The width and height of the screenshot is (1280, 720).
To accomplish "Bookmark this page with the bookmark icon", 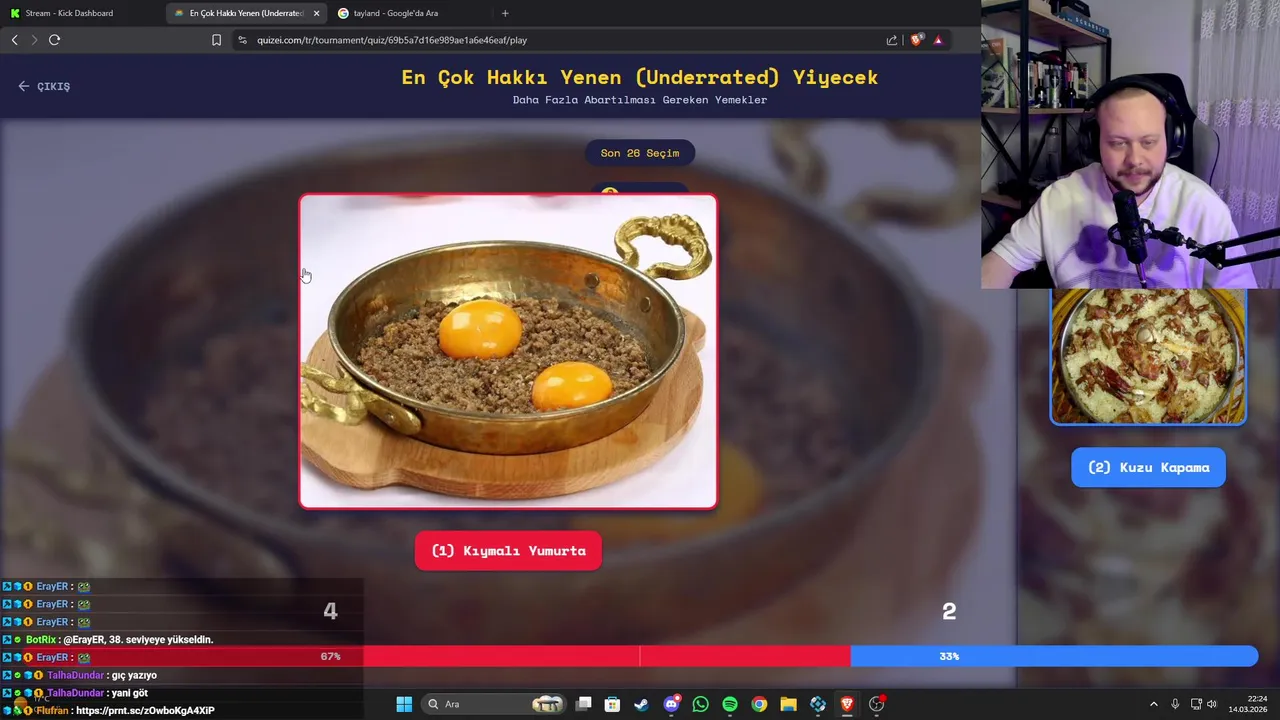I will (216, 40).
